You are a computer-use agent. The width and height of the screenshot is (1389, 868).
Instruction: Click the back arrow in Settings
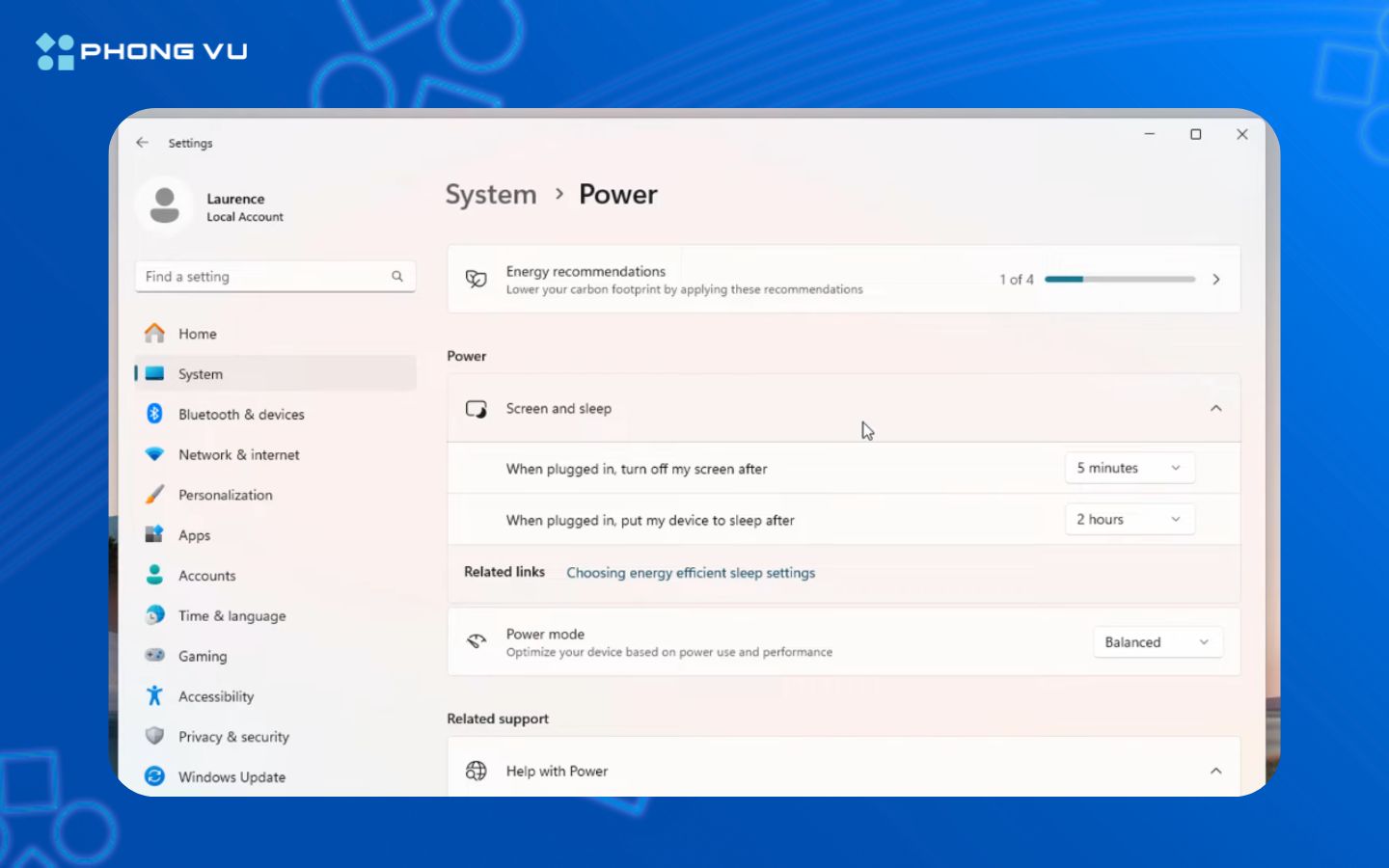pos(143,143)
